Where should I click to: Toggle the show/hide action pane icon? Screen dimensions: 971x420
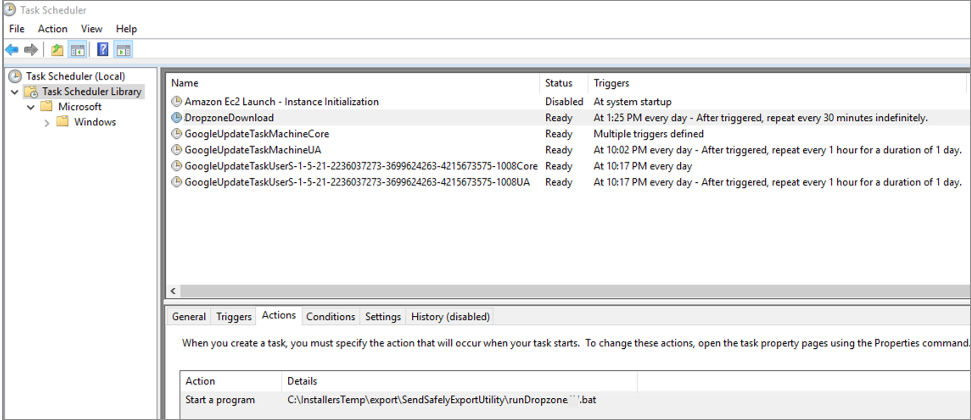point(123,50)
